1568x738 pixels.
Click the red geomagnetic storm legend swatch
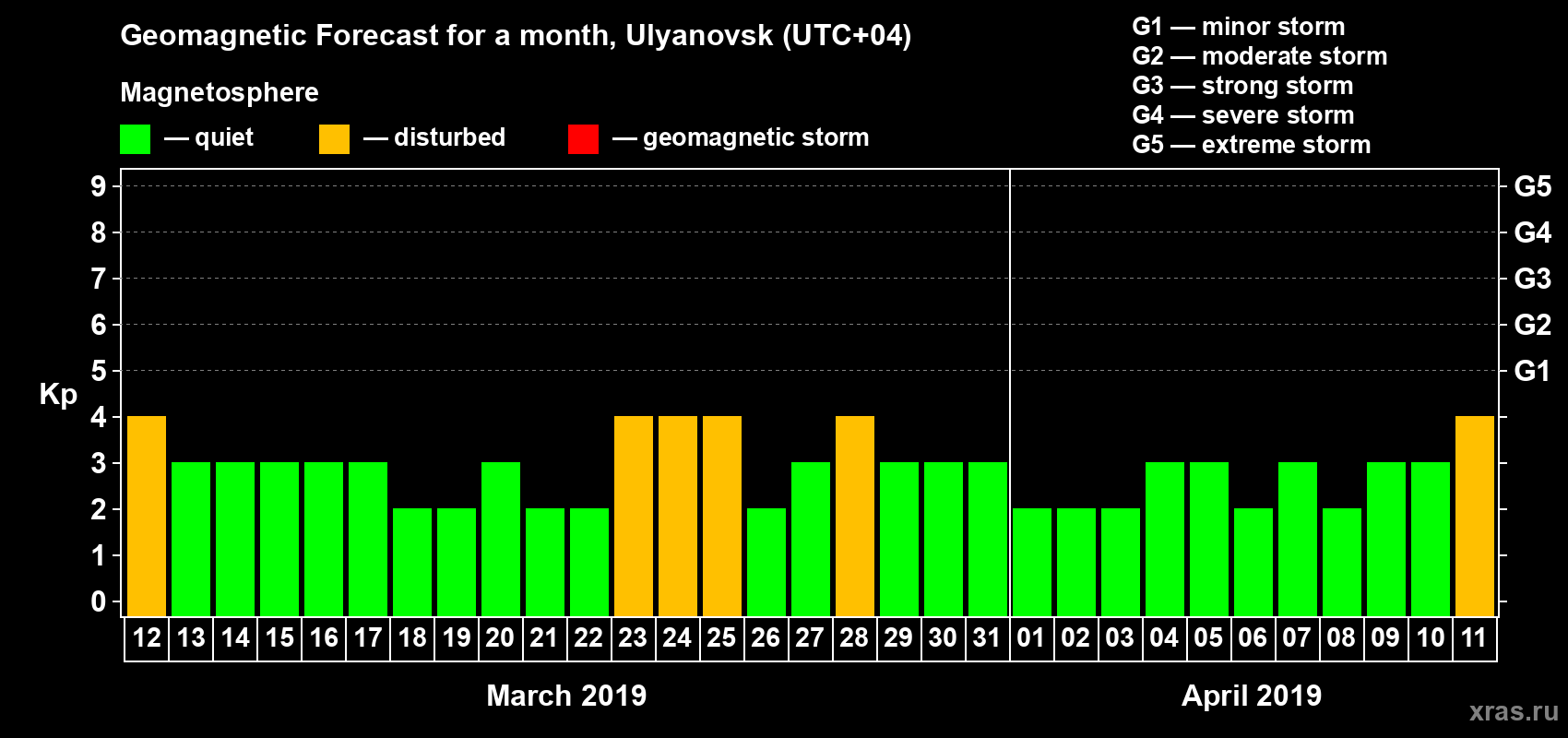tap(583, 139)
